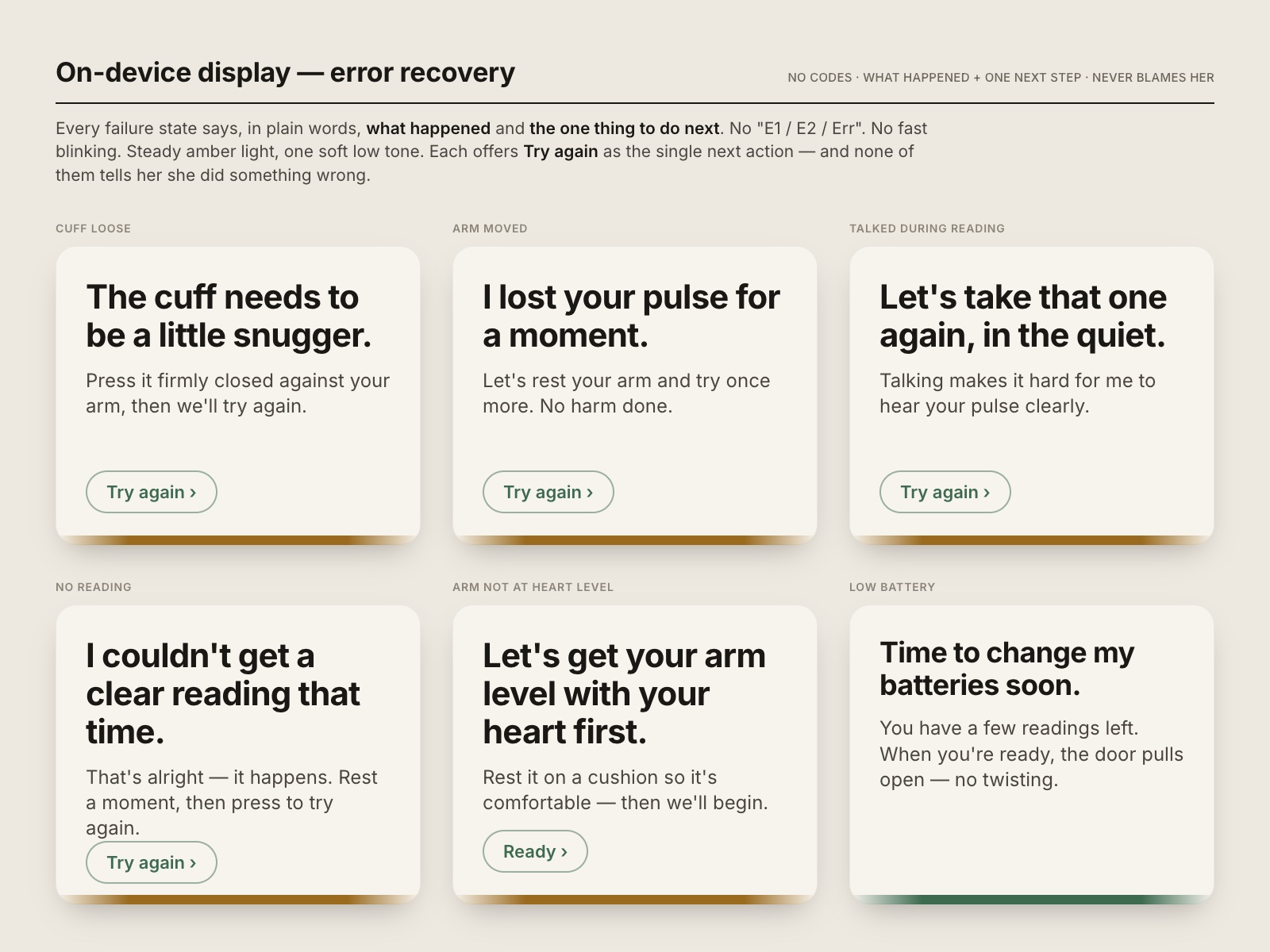Click Try again on the arm moved card

(x=548, y=492)
